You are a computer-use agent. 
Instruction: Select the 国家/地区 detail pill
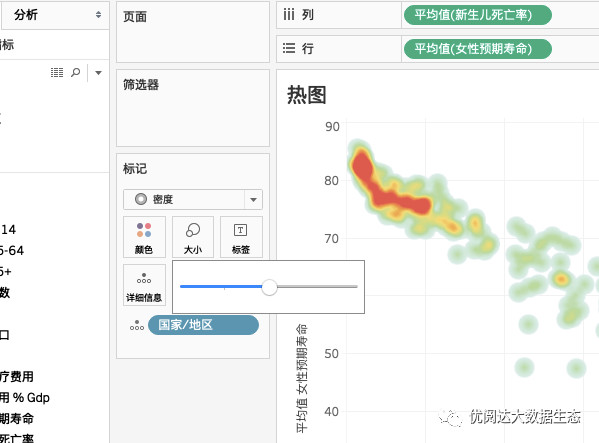point(203,325)
